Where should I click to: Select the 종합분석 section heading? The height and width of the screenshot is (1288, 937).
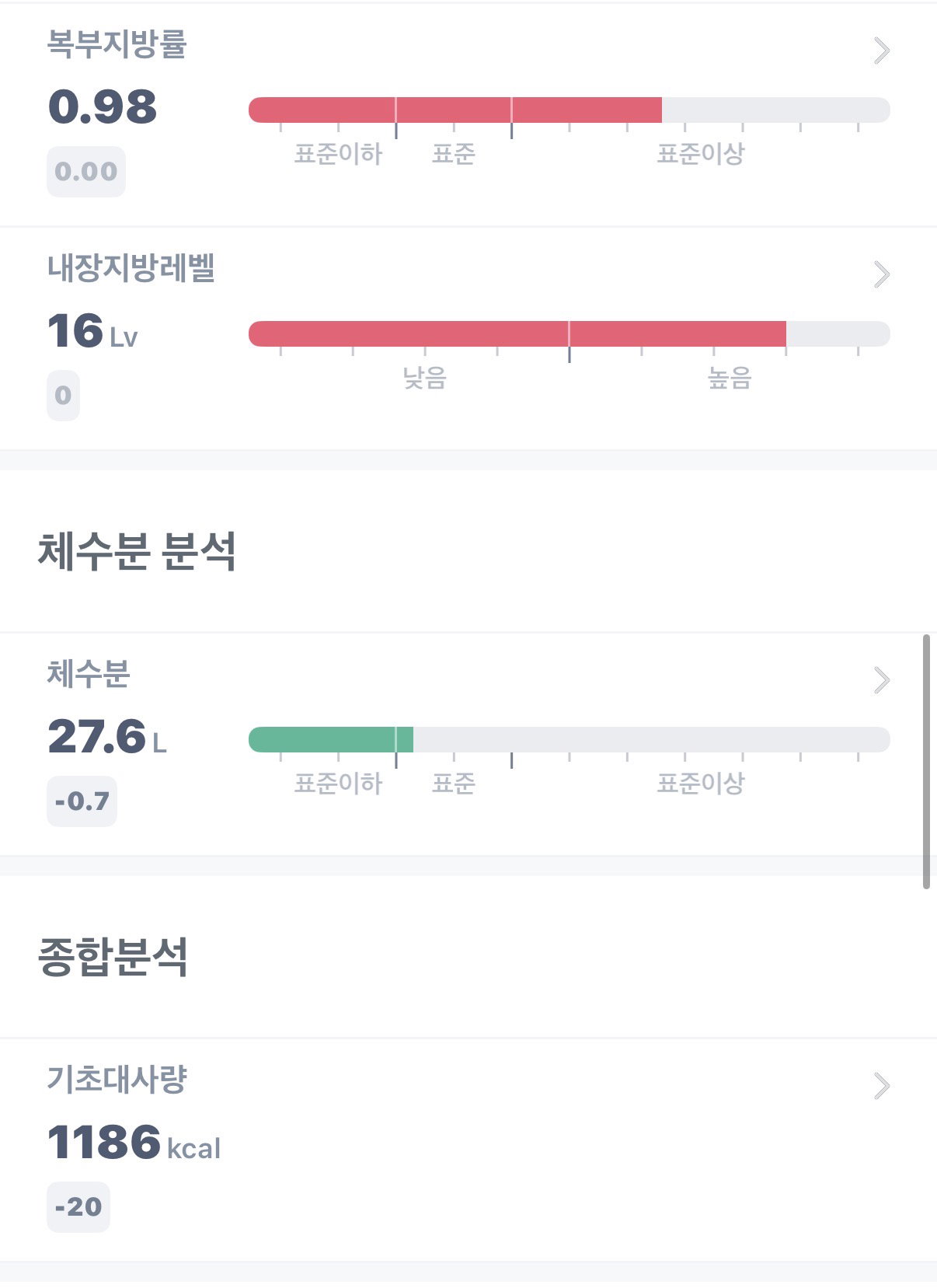[x=113, y=957]
